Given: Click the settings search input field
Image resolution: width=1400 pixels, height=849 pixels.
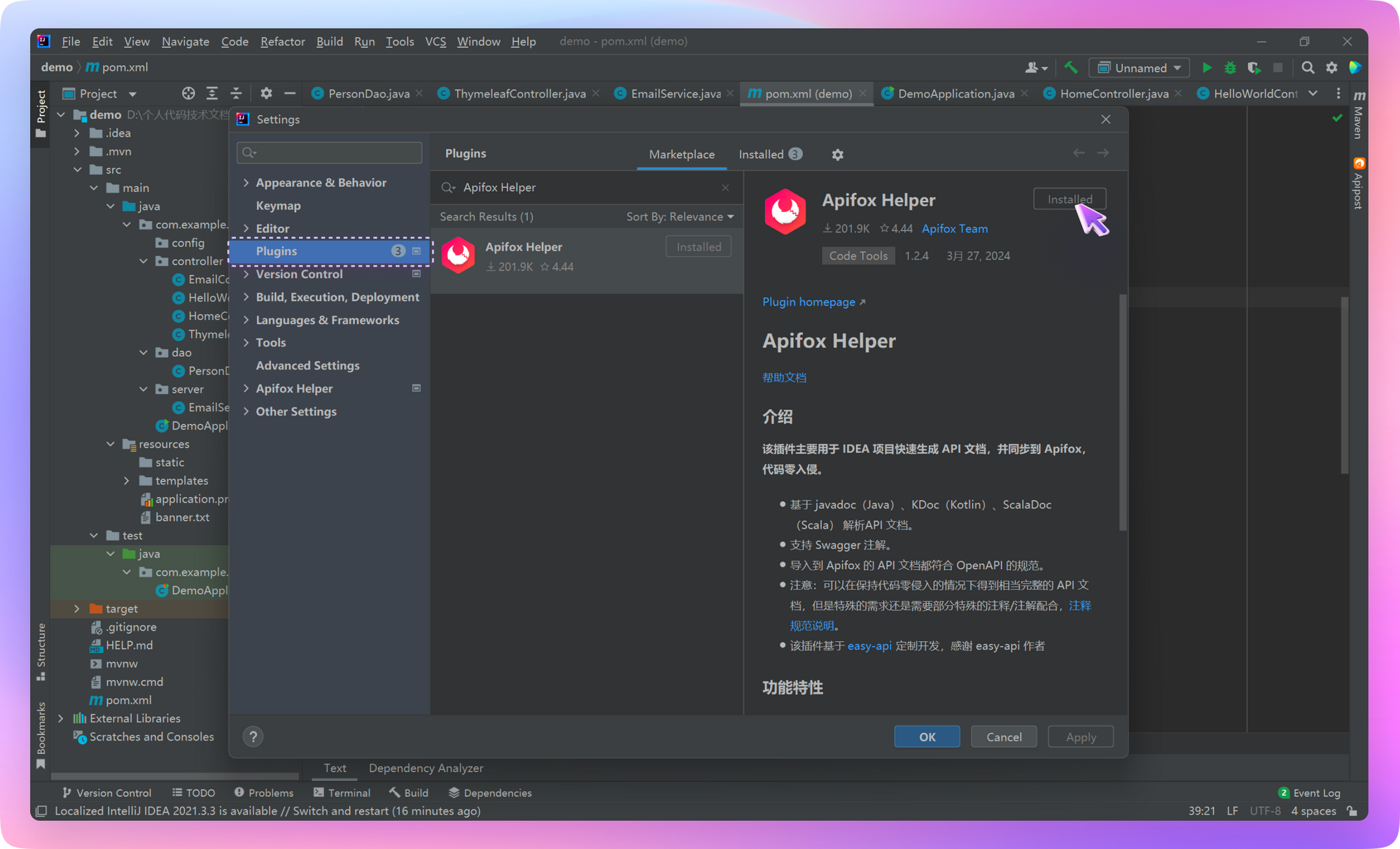Looking at the screenshot, I should [330, 153].
